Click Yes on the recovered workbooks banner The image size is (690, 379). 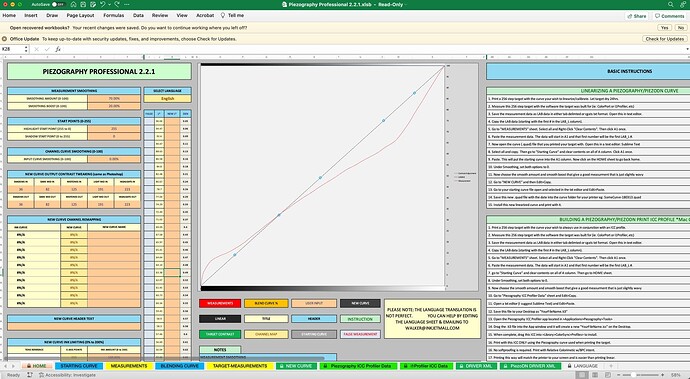pyautogui.click(x=664, y=27)
